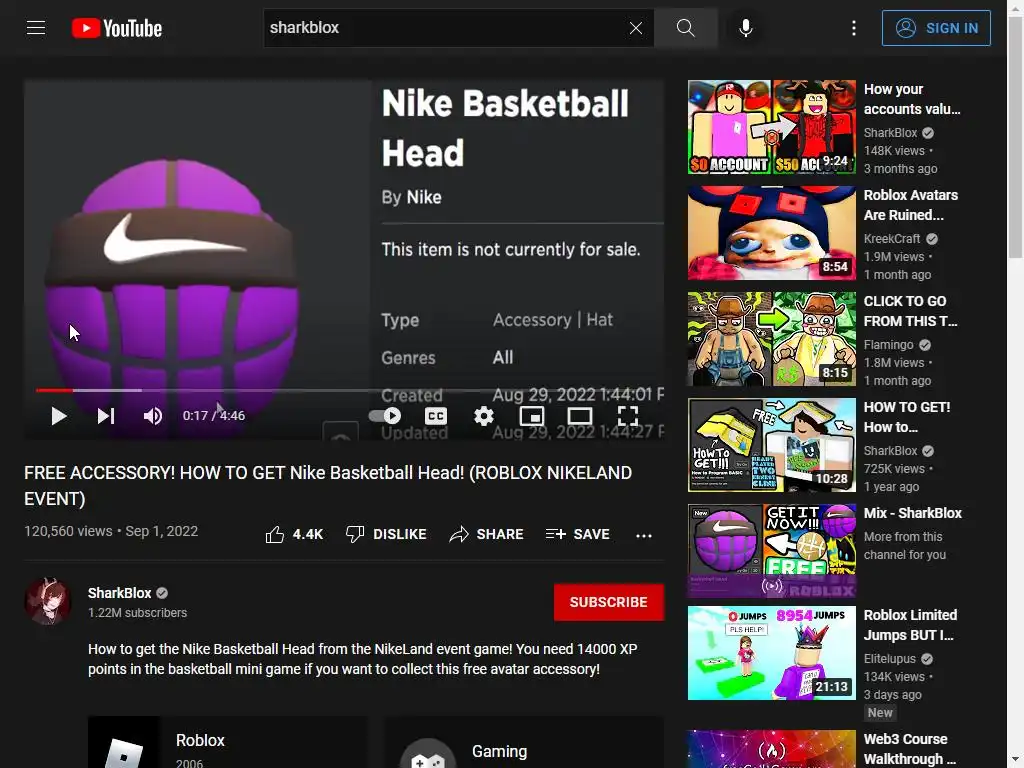This screenshot has height=768, width=1024.
Task: Like the video with 4.4K likes
Action: [x=294, y=535]
